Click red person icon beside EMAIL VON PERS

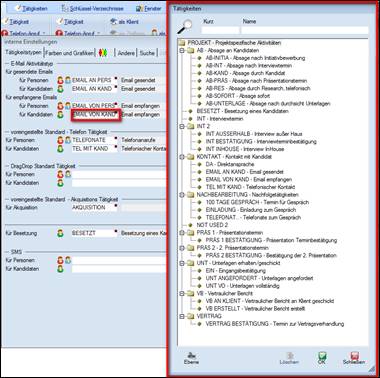click(x=60, y=106)
